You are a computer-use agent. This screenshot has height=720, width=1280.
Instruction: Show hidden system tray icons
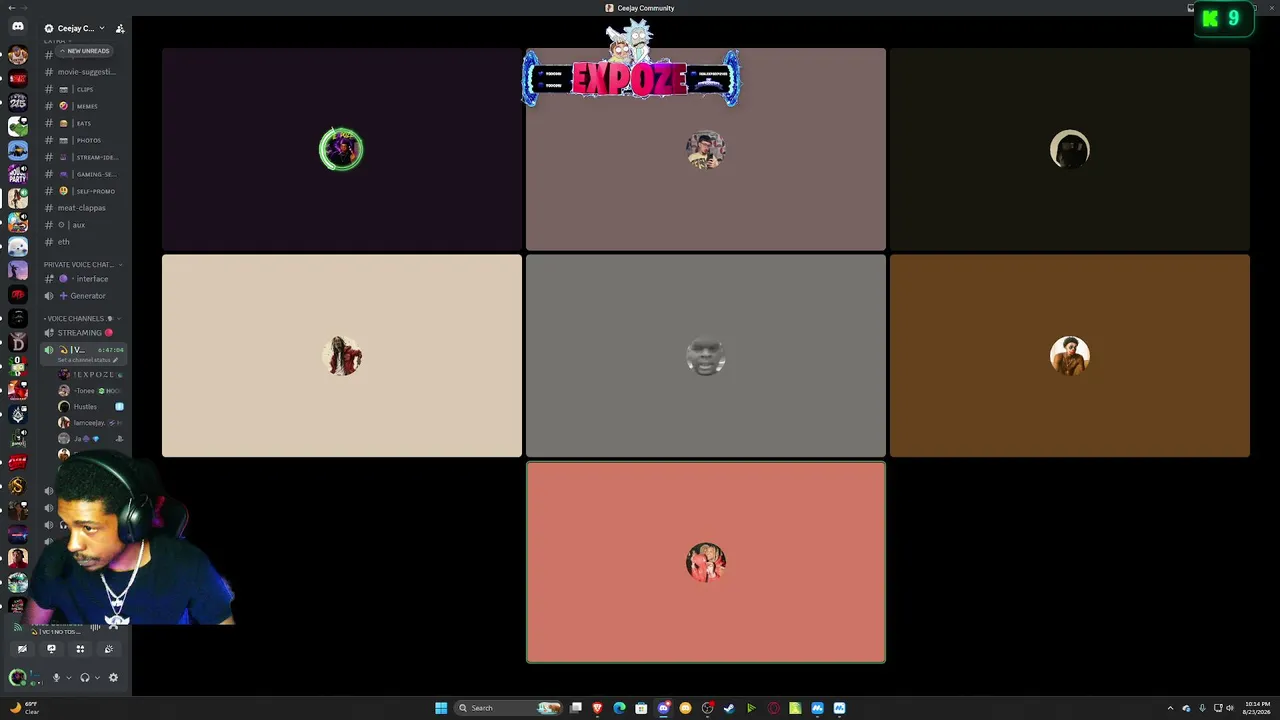(1170, 708)
